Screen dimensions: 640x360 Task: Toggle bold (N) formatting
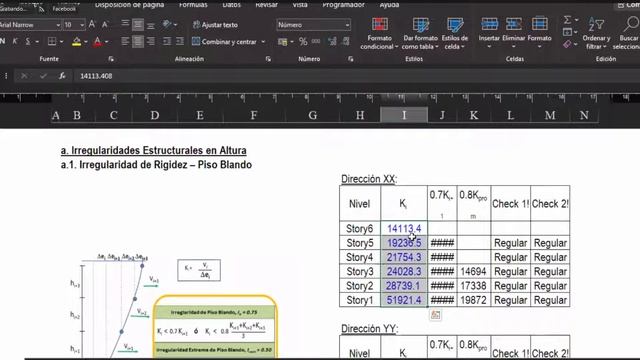pyautogui.click(x=3, y=41)
